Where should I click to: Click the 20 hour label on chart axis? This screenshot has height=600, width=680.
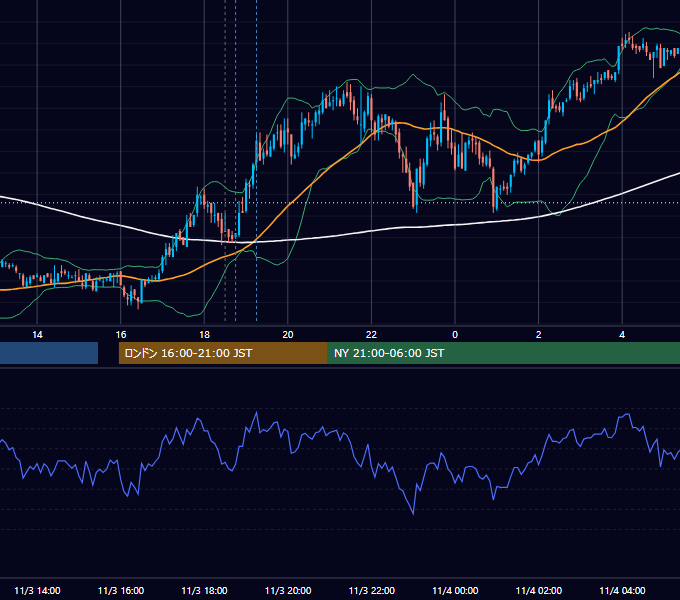[288, 335]
